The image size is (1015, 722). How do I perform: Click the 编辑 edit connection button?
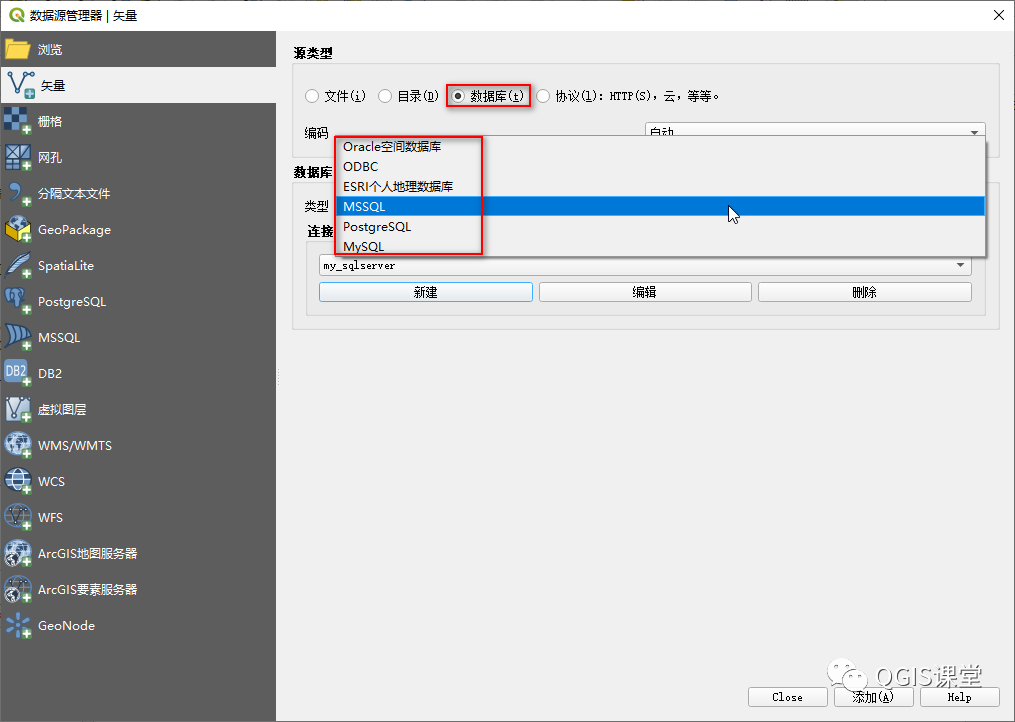pos(645,292)
